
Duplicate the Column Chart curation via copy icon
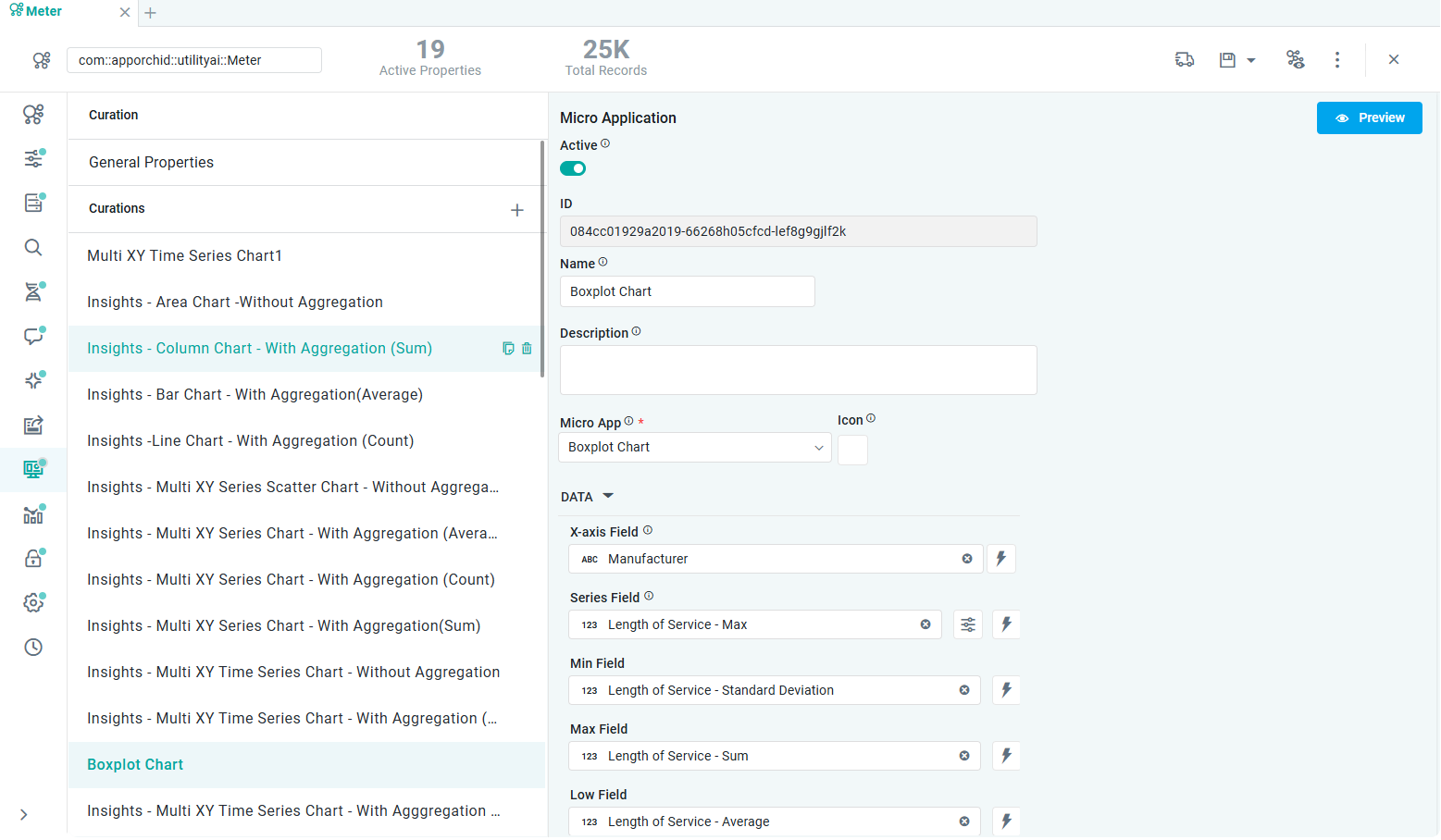508,349
